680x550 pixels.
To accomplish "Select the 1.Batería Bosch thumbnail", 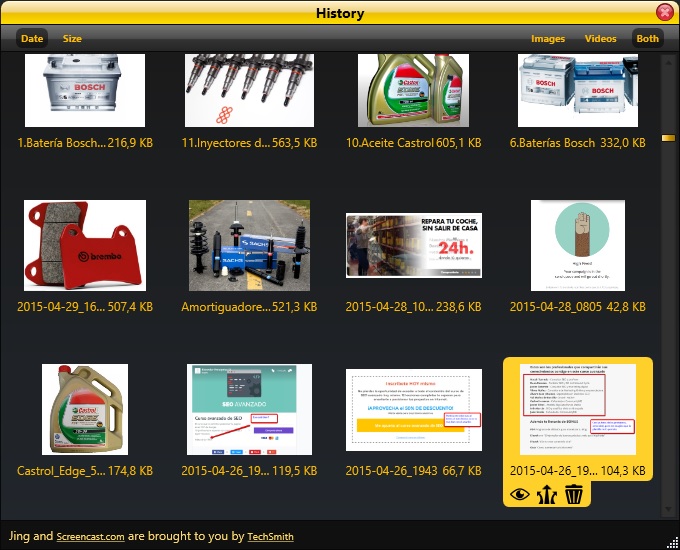I will pyautogui.click(x=85, y=90).
